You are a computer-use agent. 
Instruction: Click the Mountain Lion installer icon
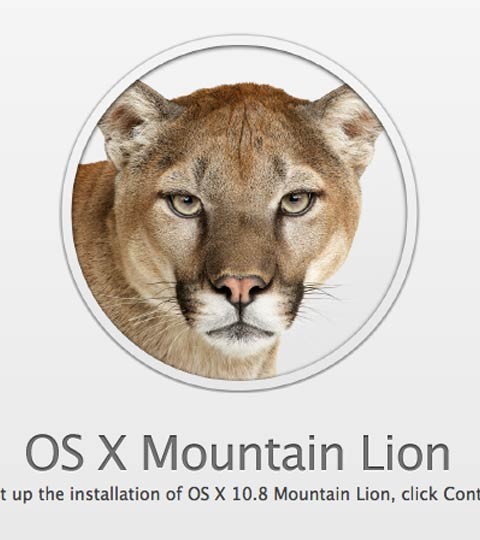click(240, 213)
